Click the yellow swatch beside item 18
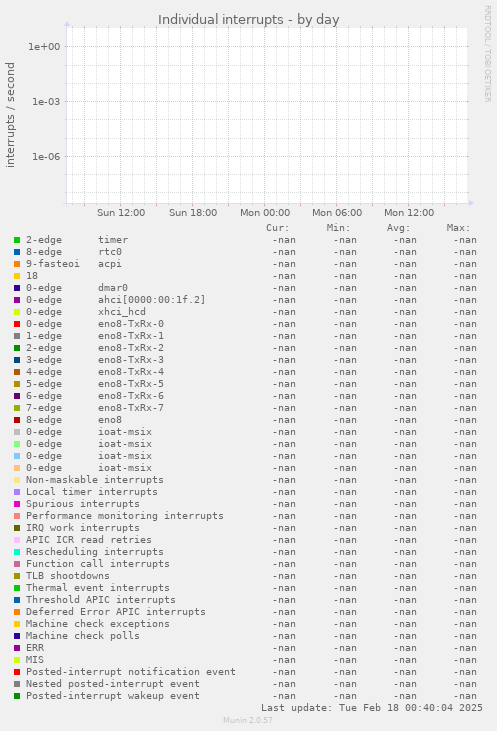497x731 pixels. pyautogui.click(x=17, y=276)
